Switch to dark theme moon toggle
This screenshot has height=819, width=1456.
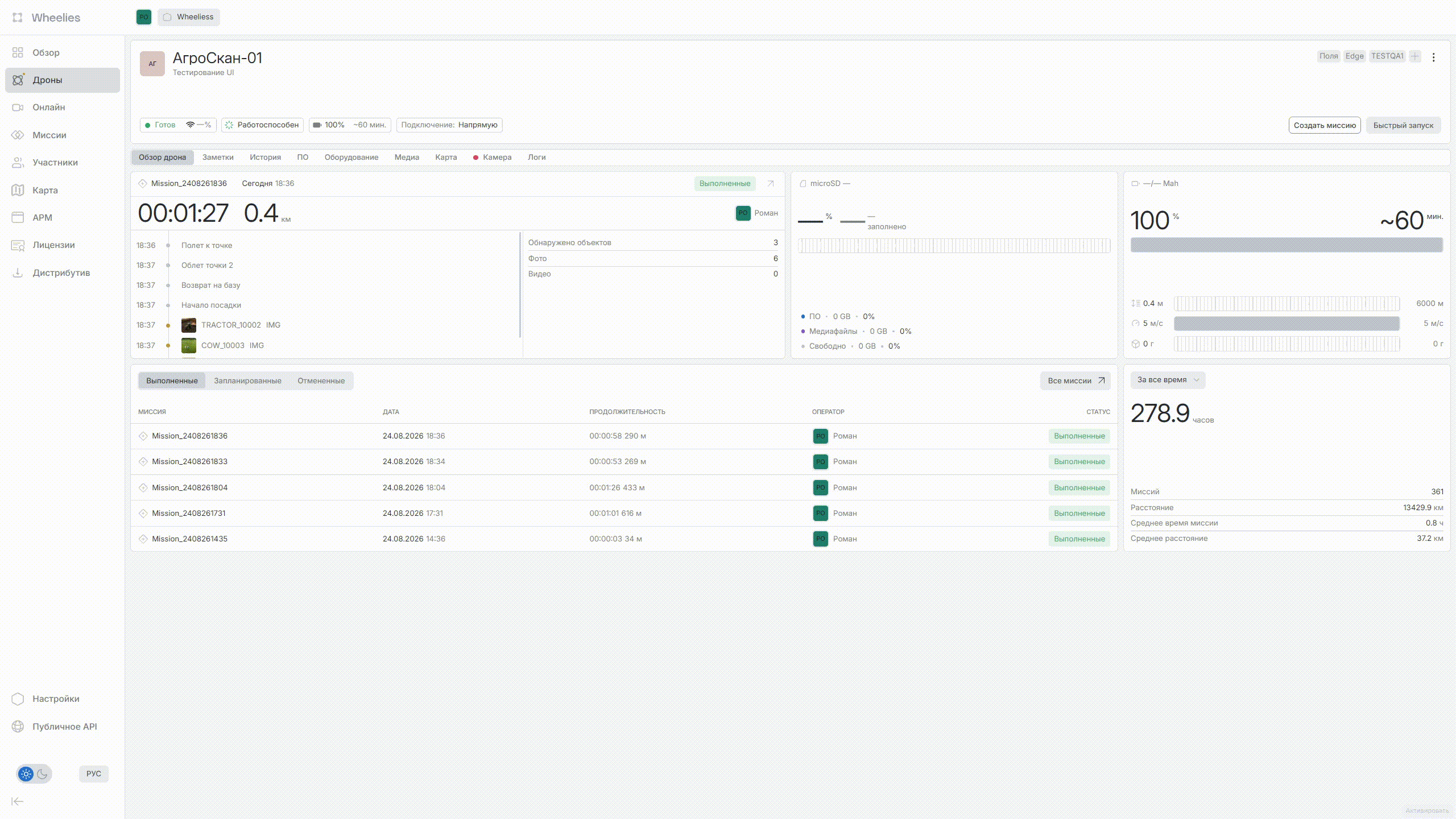(42, 773)
